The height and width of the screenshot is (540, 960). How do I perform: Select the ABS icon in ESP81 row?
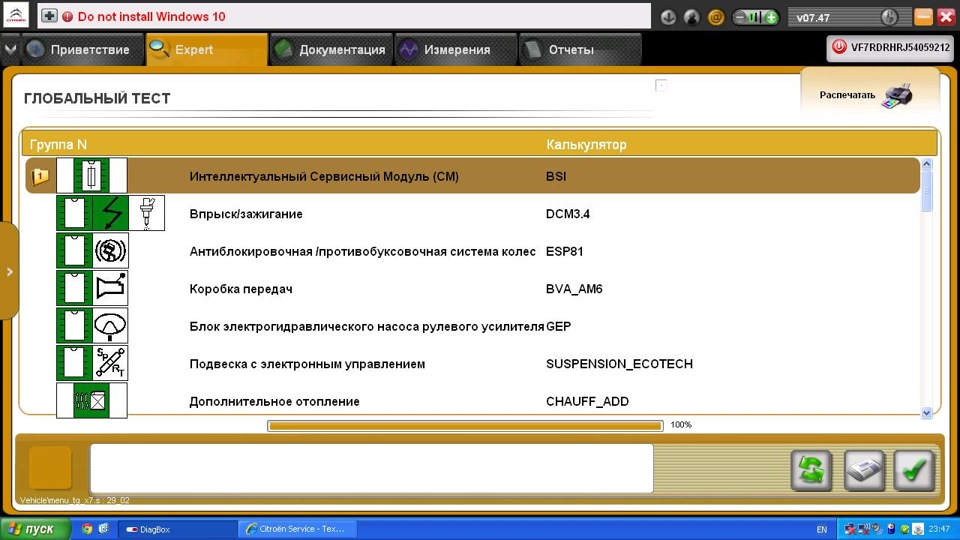[110, 251]
